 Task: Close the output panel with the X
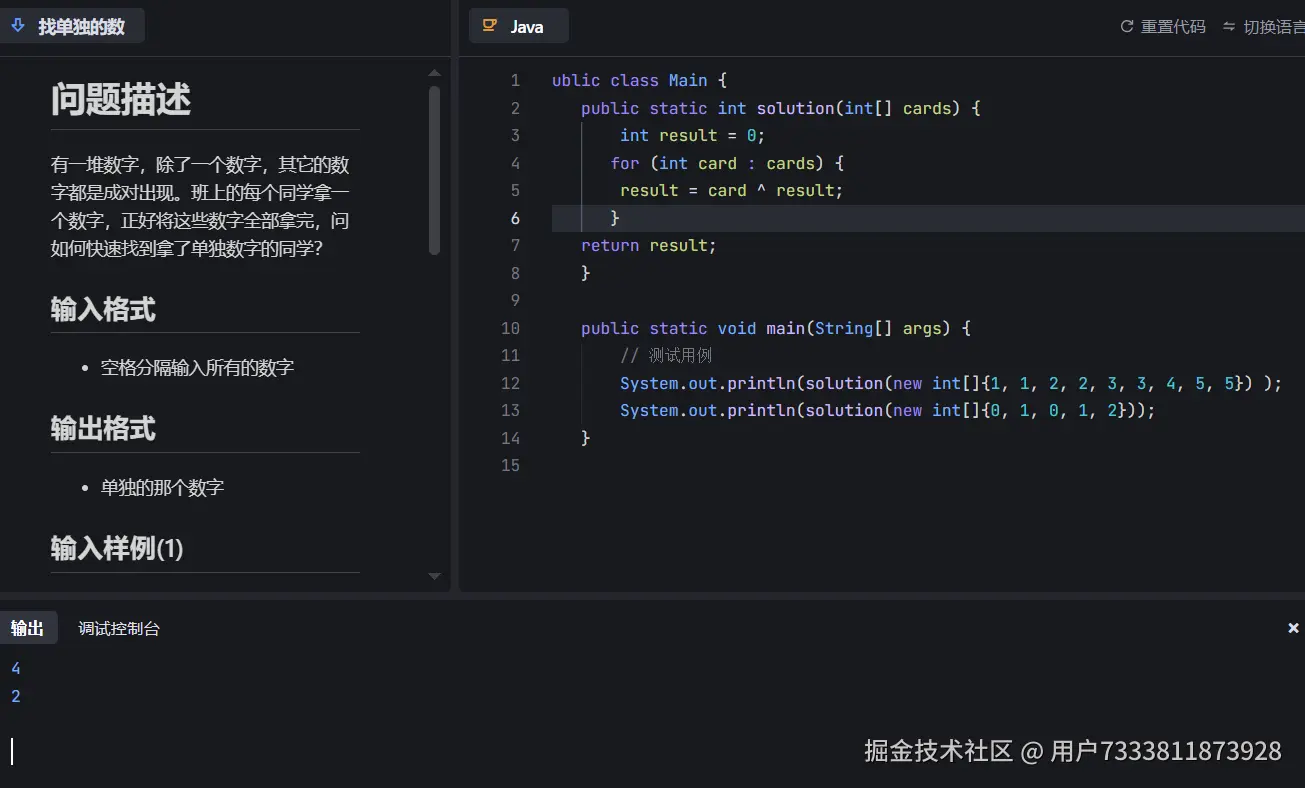(x=1293, y=628)
